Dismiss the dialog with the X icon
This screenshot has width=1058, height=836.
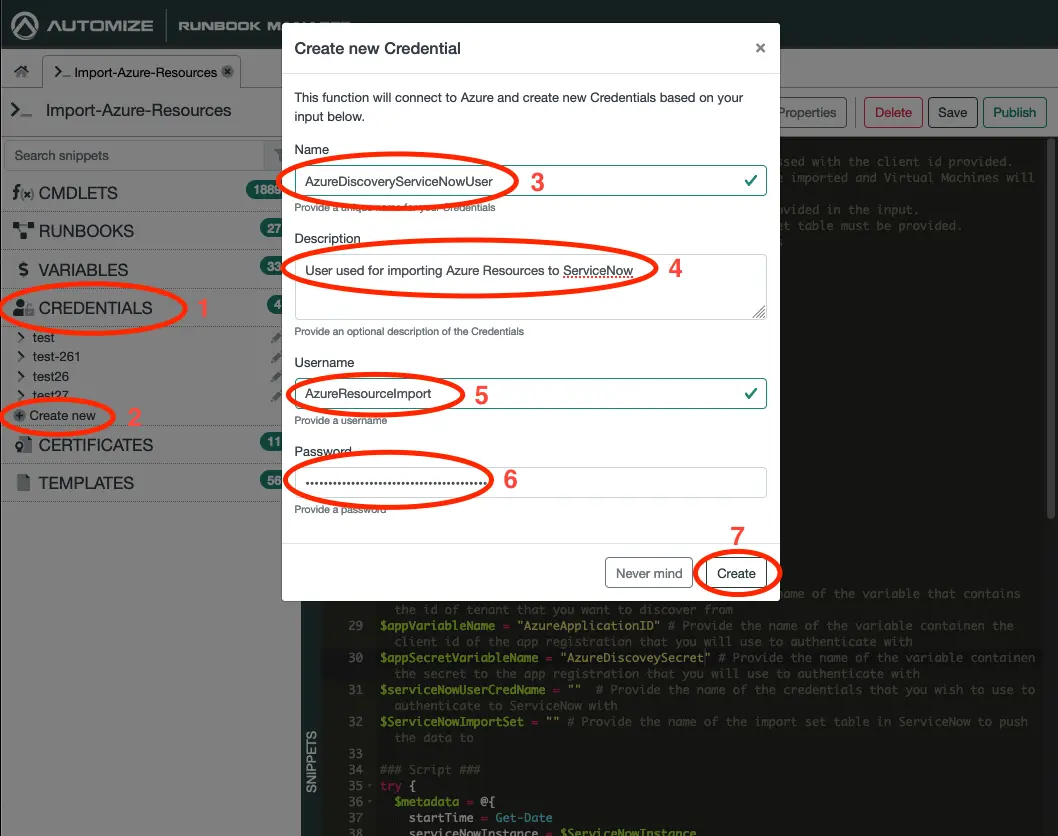[760, 48]
